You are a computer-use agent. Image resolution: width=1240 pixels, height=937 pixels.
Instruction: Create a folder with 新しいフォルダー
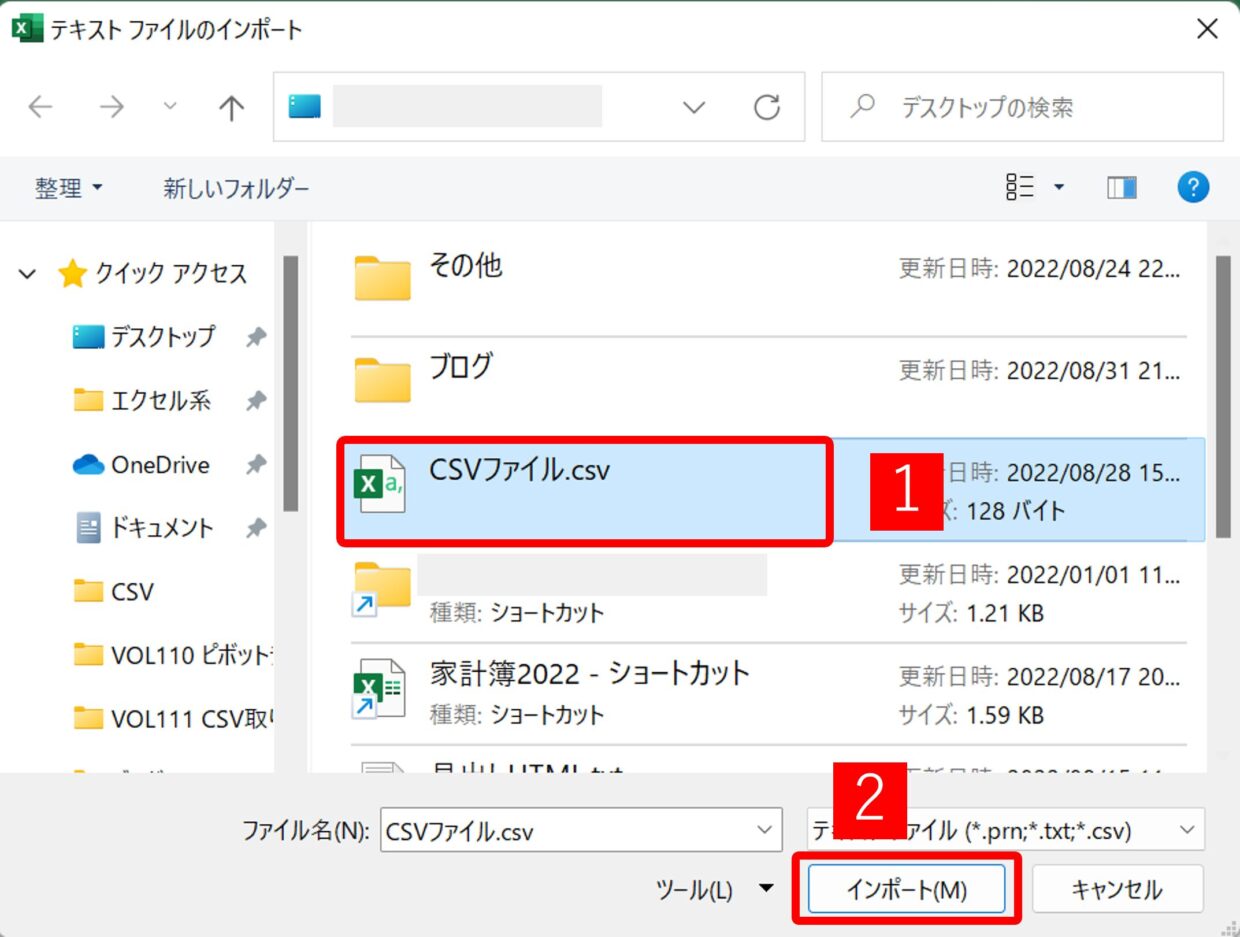(237, 188)
